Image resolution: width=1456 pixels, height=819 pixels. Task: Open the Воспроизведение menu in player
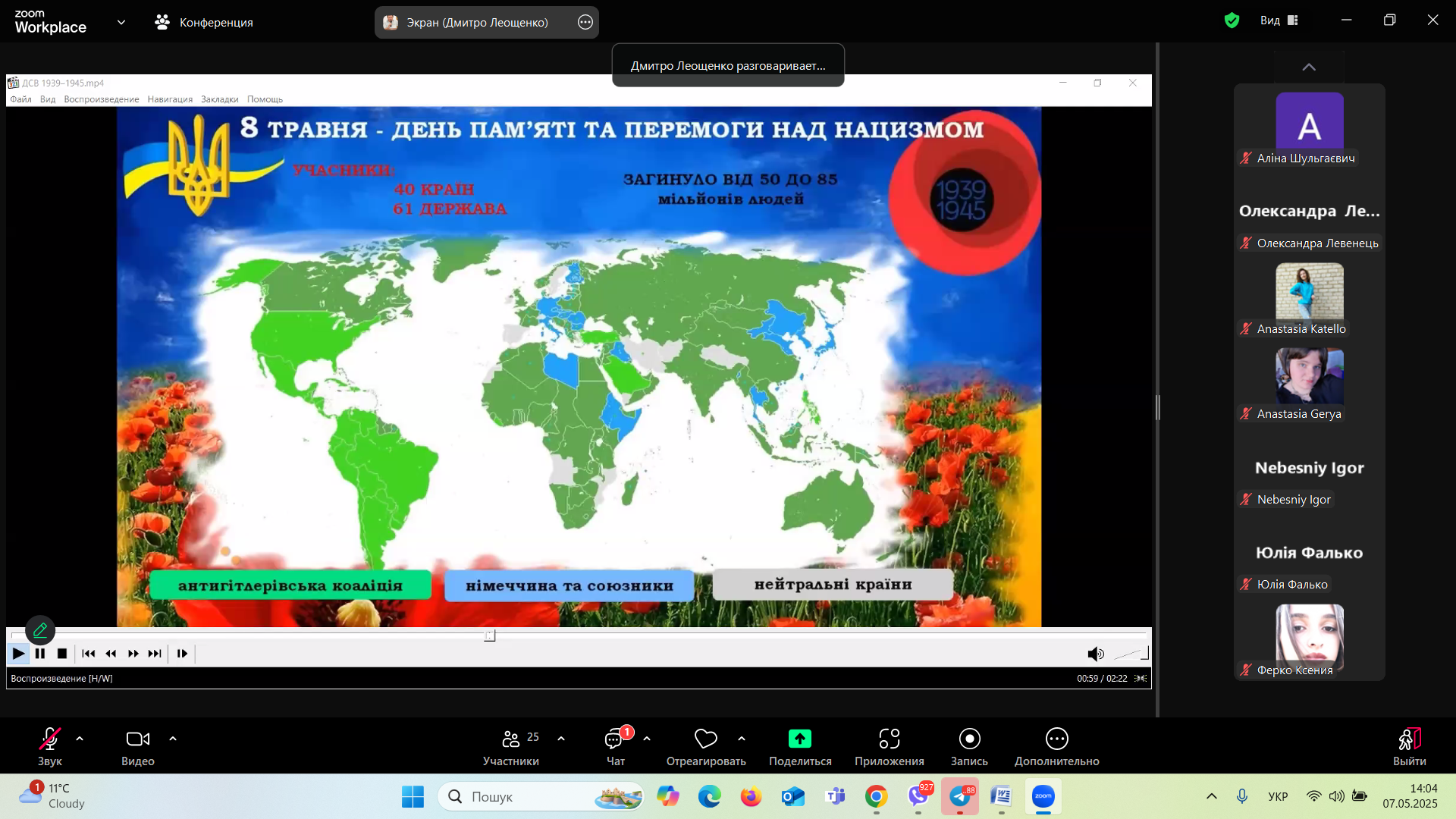101,99
